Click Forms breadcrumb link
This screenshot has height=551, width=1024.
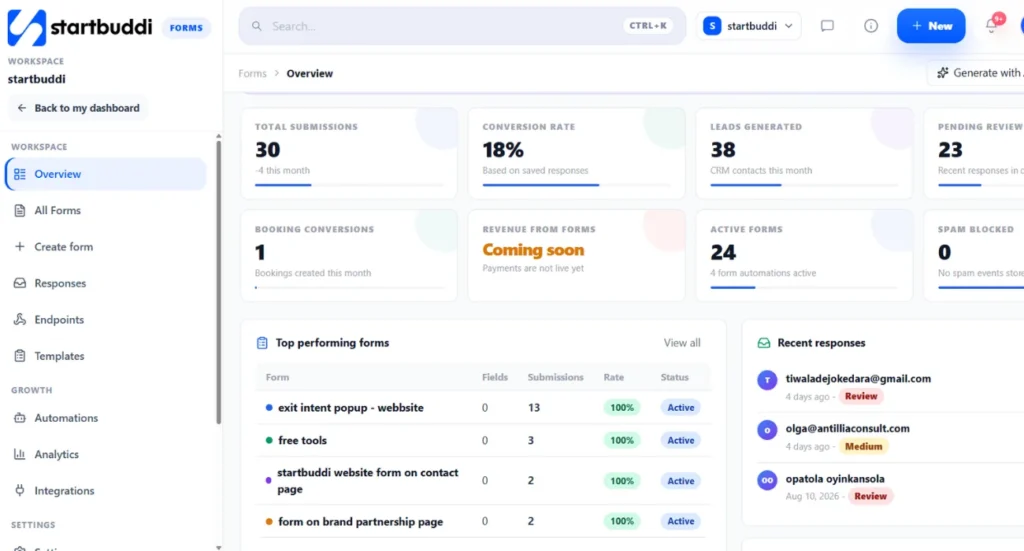coord(252,73)
